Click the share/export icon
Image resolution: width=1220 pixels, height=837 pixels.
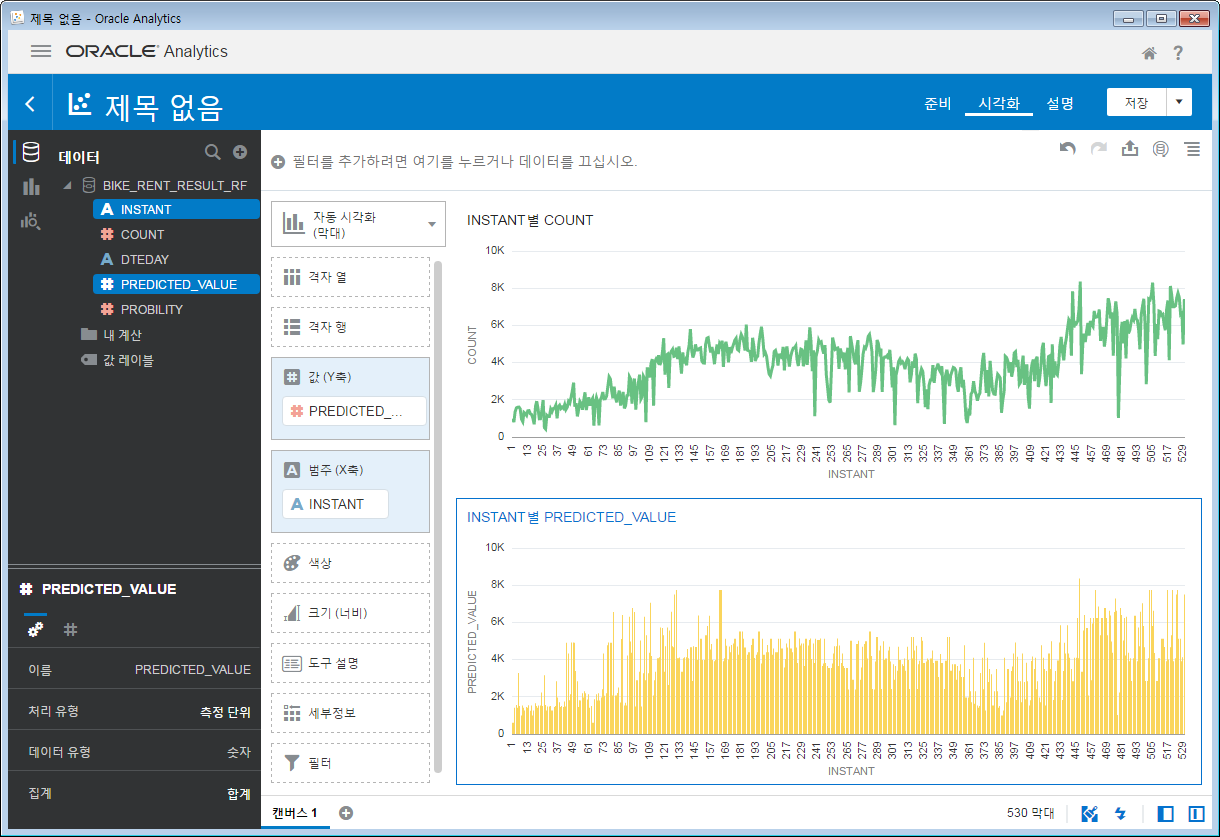click(1130, 149)
